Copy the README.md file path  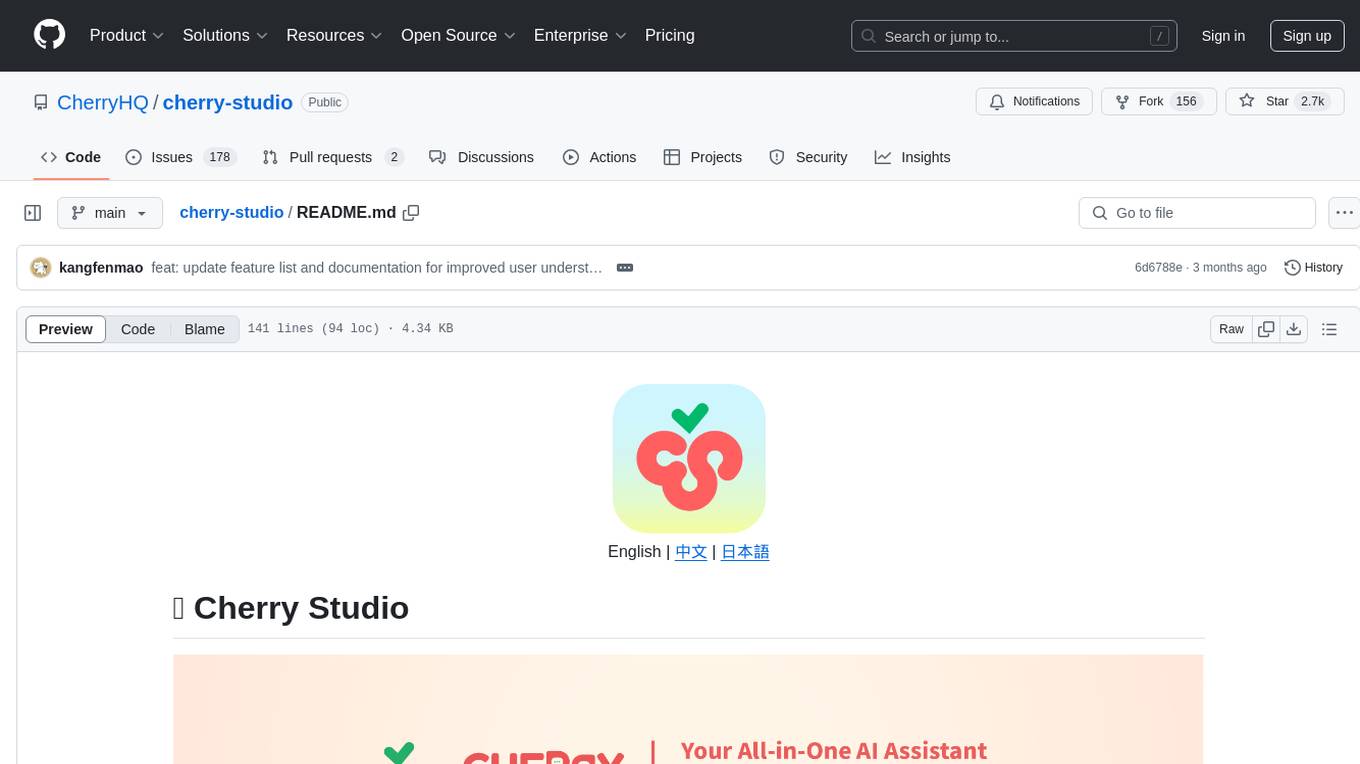[x=411, y=213]
